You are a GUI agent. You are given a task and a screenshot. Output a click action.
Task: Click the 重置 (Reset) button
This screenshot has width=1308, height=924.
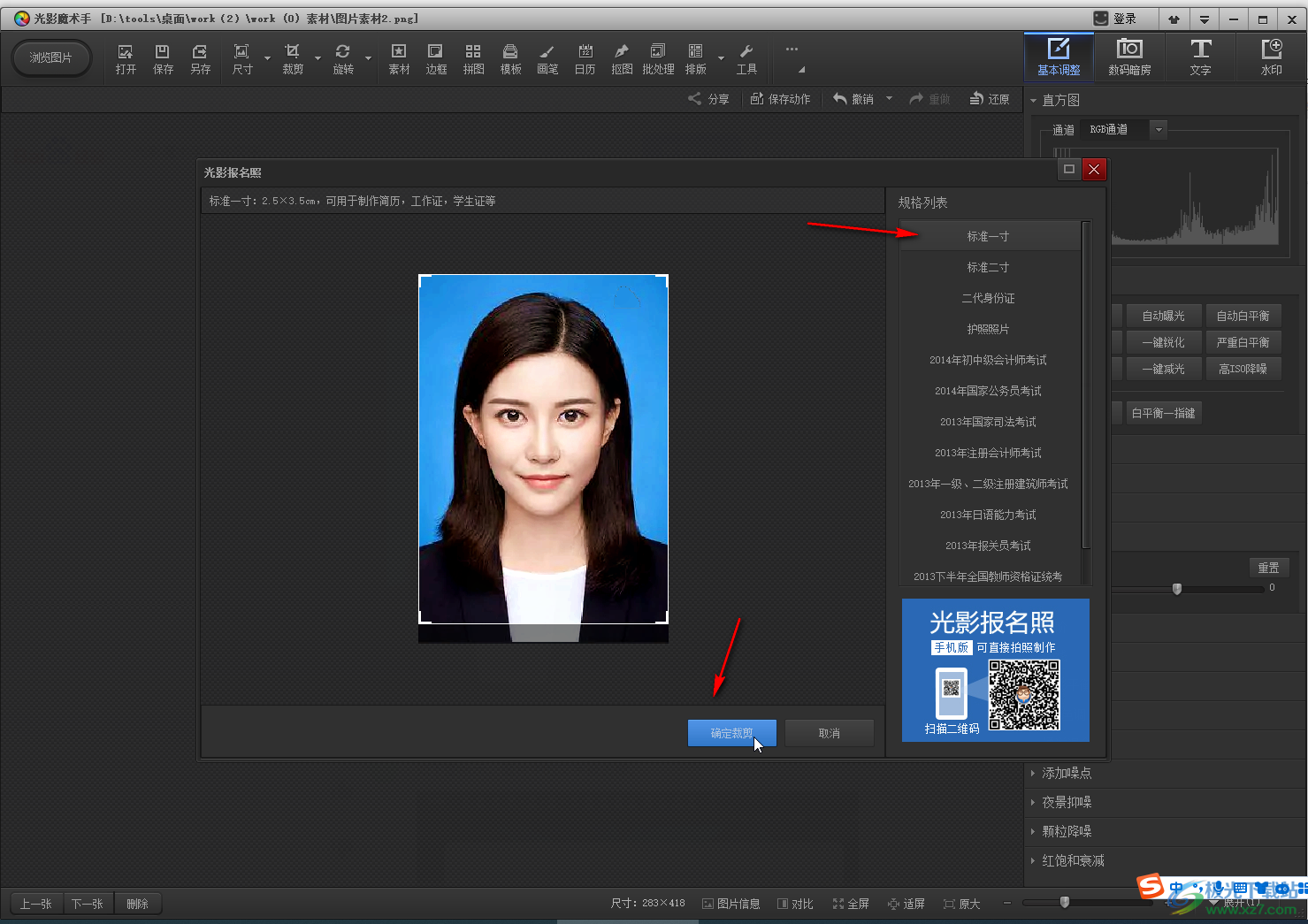click(1268, 568)
